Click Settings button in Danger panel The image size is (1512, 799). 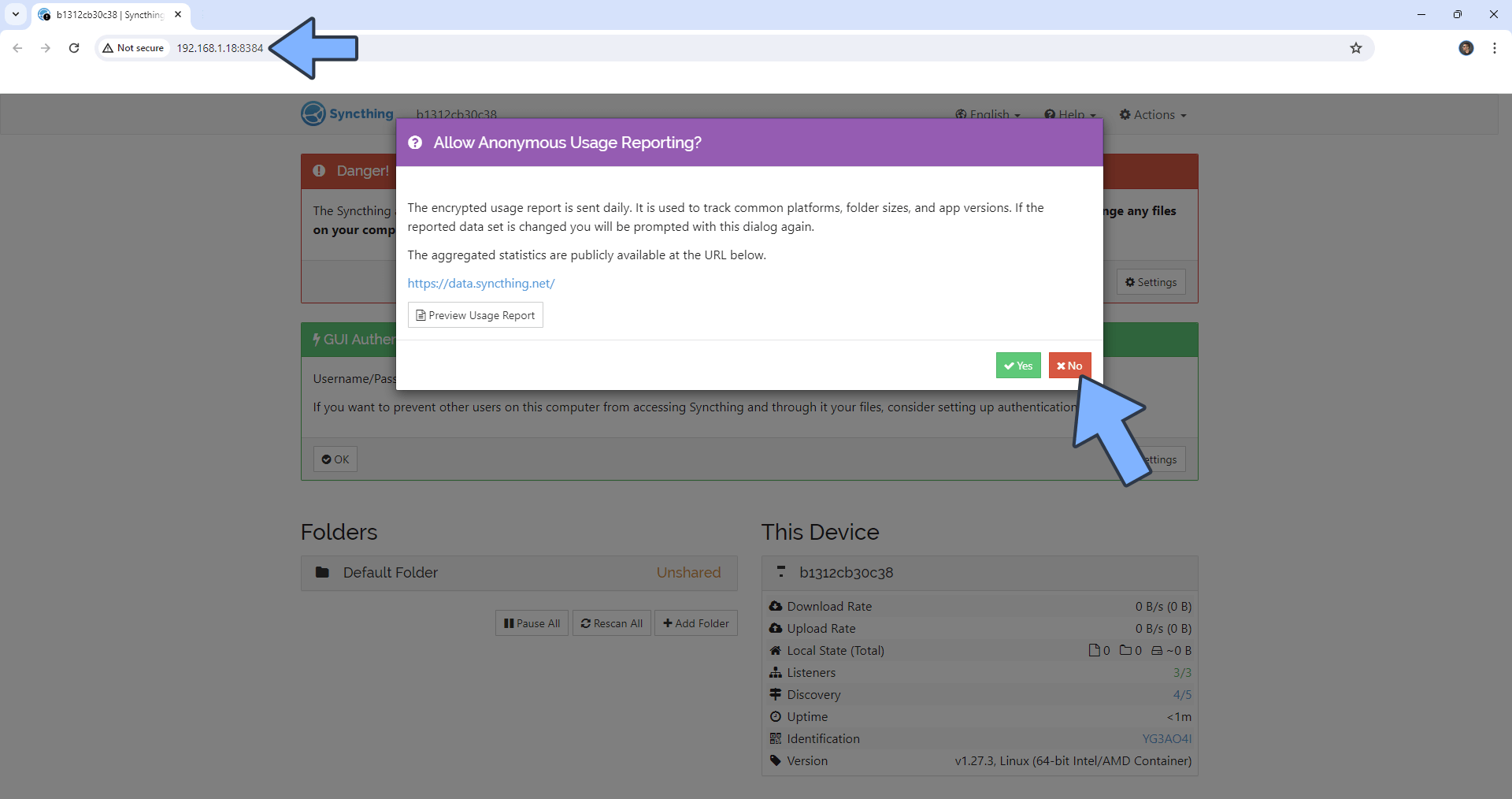click(1151, 282)
